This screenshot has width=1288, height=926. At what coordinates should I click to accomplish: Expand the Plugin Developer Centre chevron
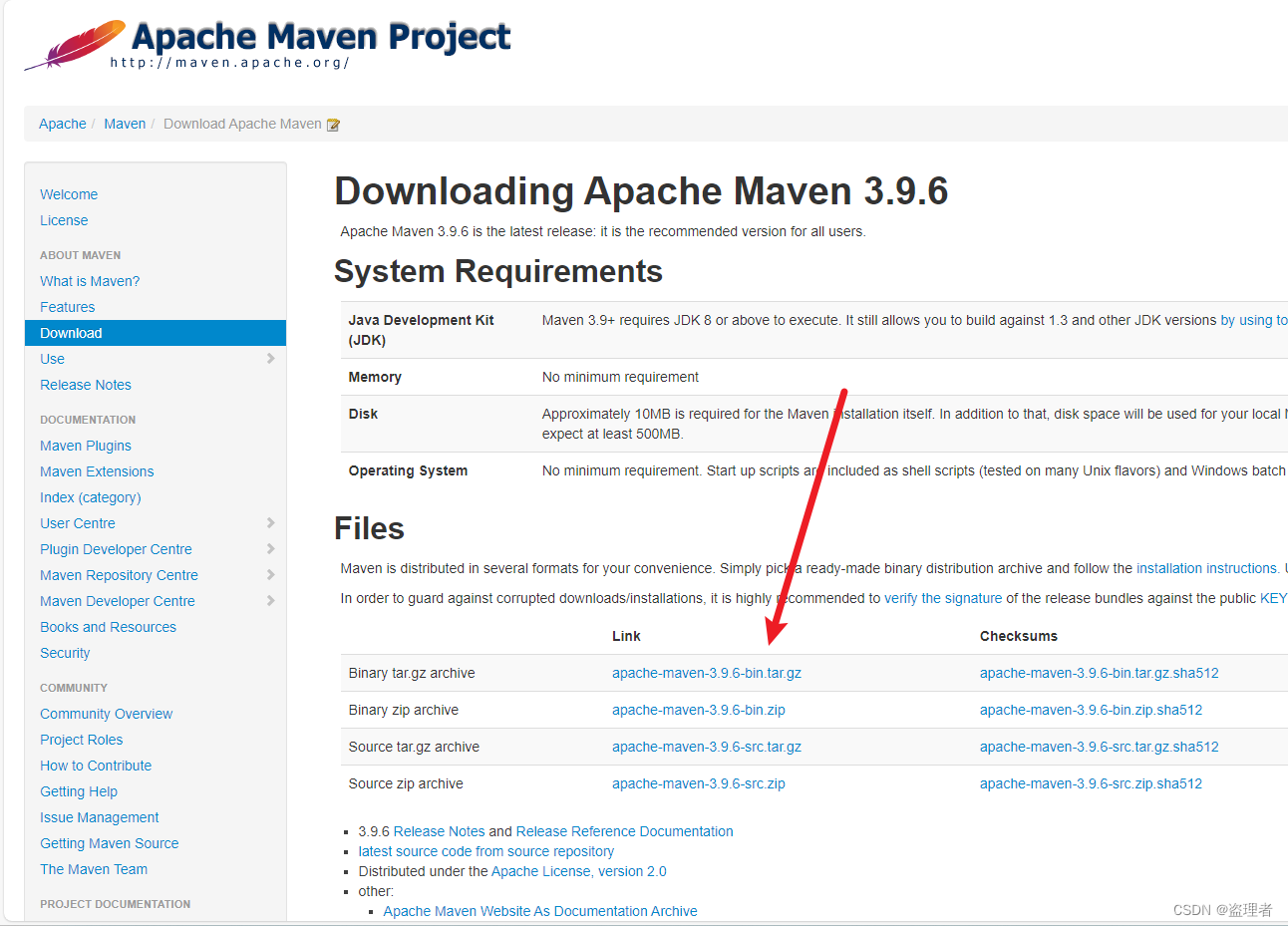click(x=270, y=548)
